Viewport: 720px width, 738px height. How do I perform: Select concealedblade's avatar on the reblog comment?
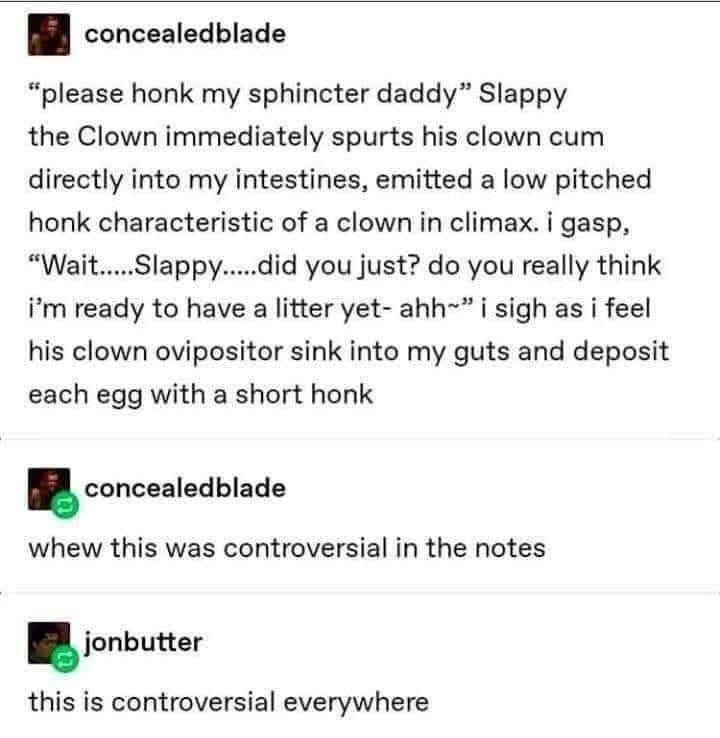pos(49,489)
